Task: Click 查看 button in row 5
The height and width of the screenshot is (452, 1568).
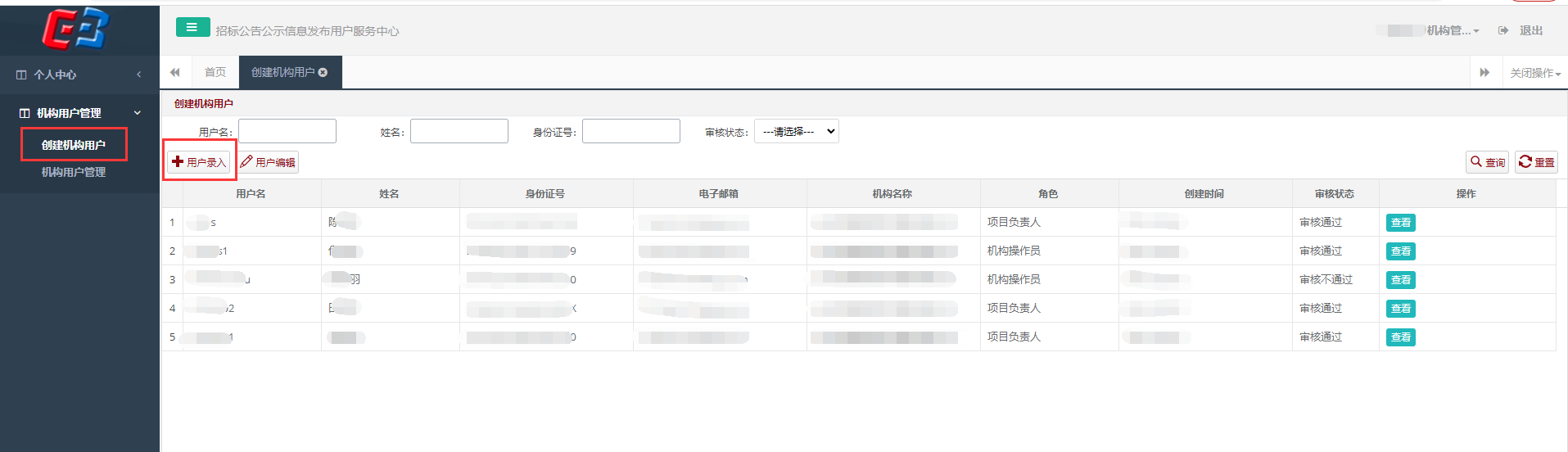Action: (x=1401, y=337)
